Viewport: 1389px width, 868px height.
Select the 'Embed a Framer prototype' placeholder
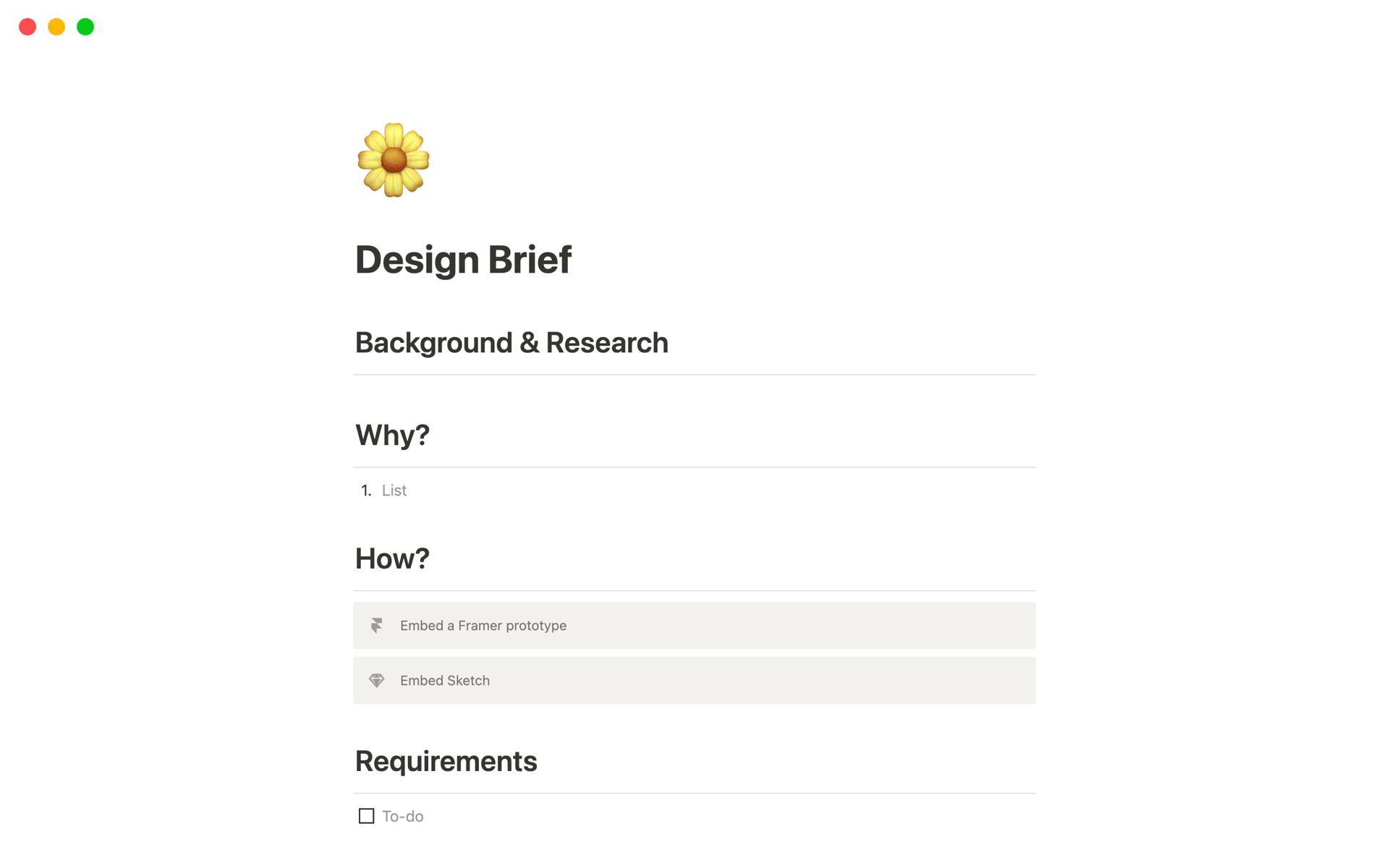click(x=483, y=625)
